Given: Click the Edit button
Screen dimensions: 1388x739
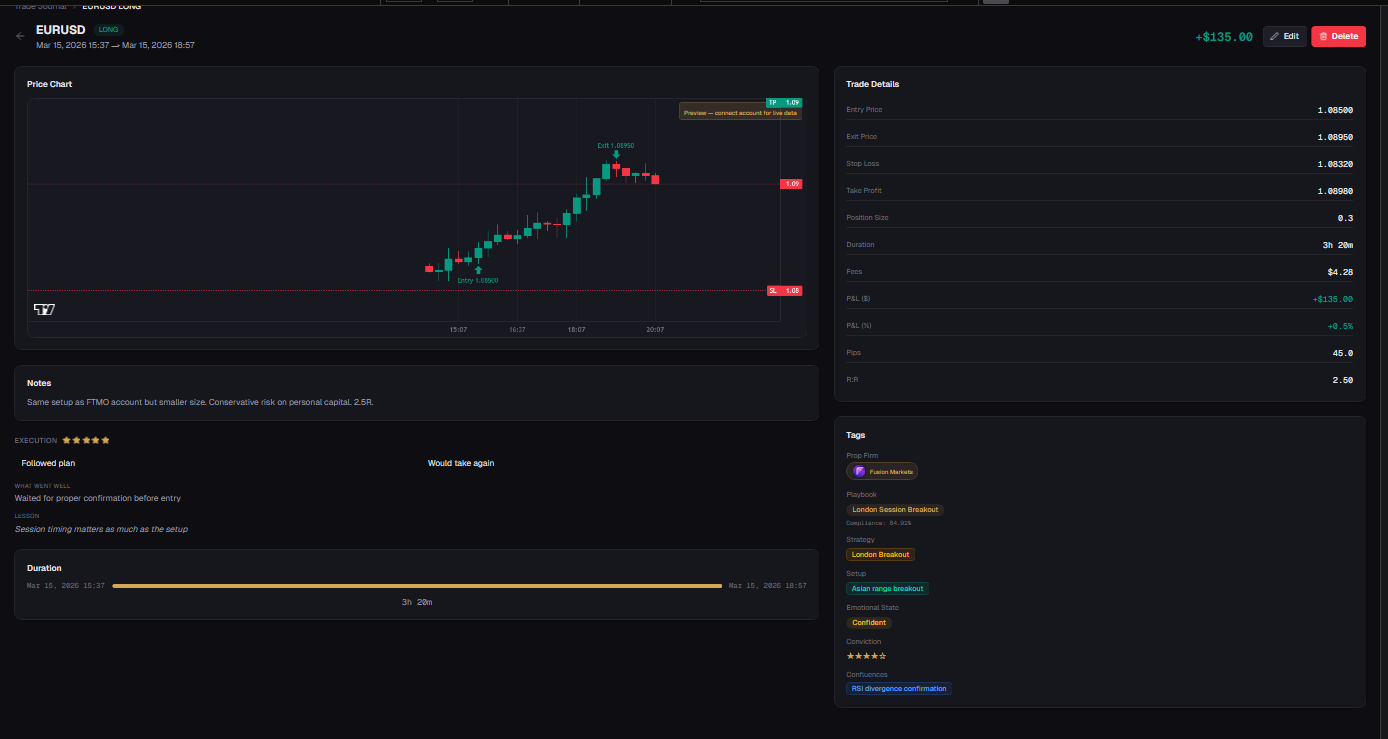Looking at the screenshot, I should pyautogui.click(x=1284, y=36).
